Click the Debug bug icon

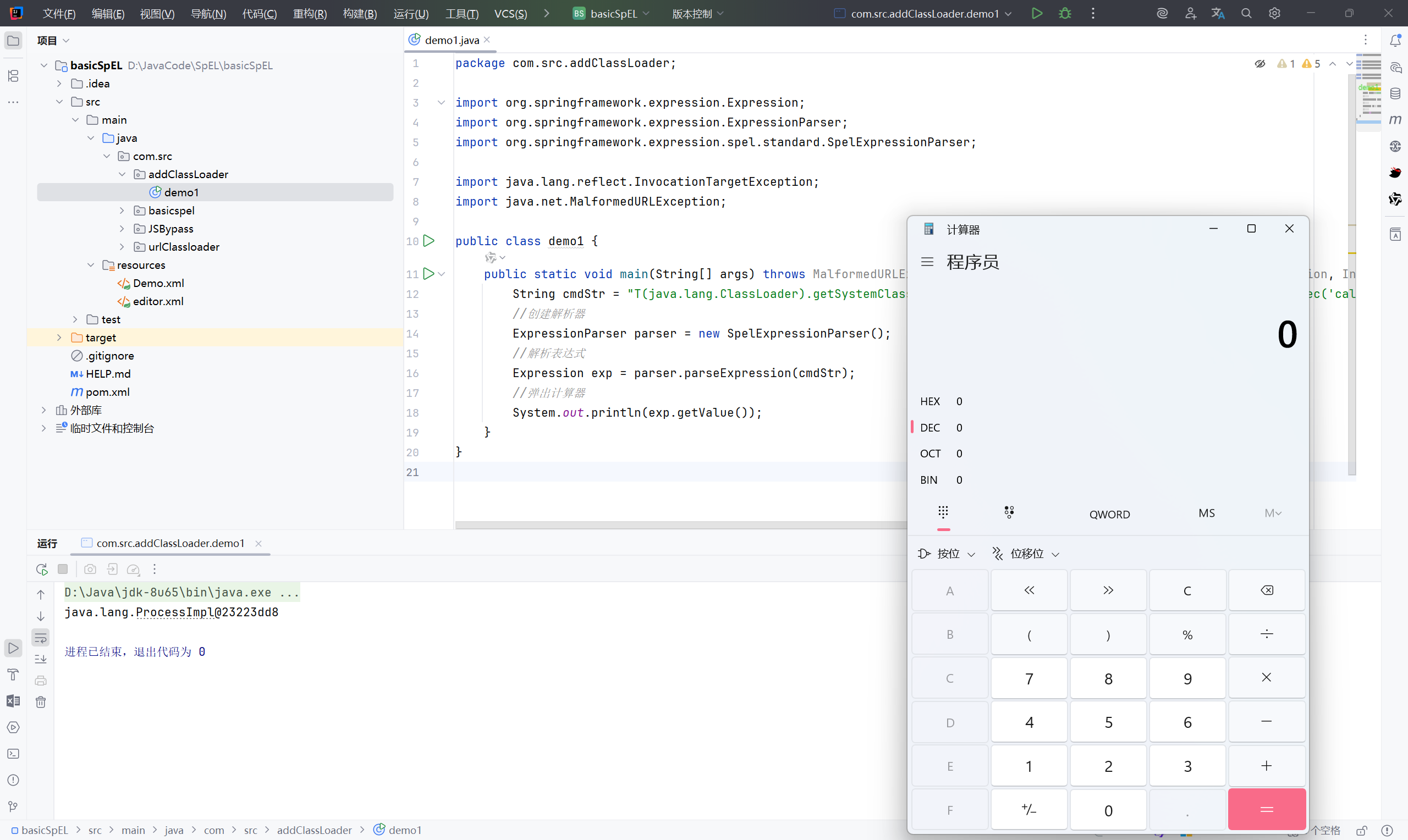click(x=1065, y=14)
